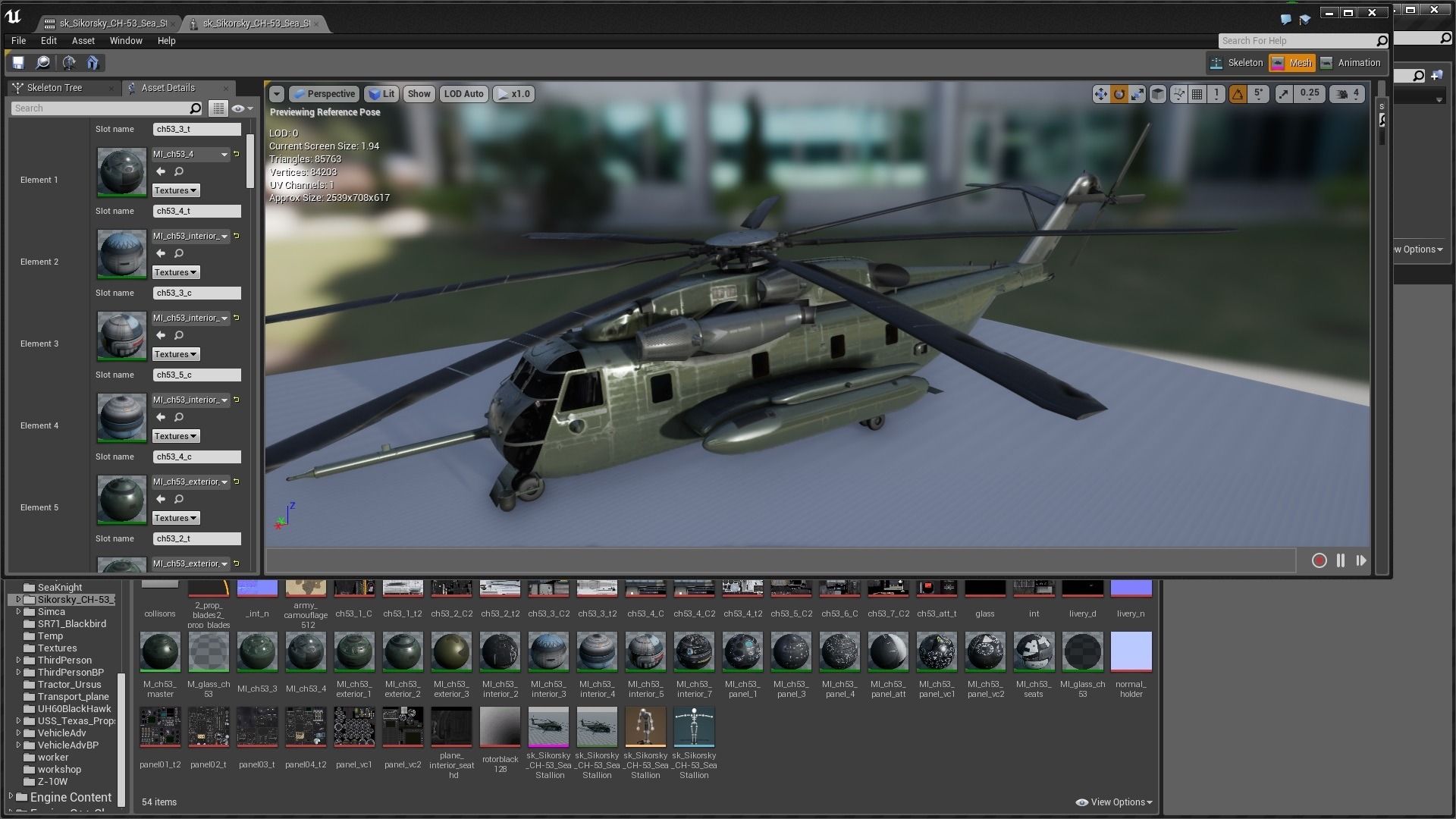
Task: Open grid snap value dropdown showing 1
Action: [1216, 94]
